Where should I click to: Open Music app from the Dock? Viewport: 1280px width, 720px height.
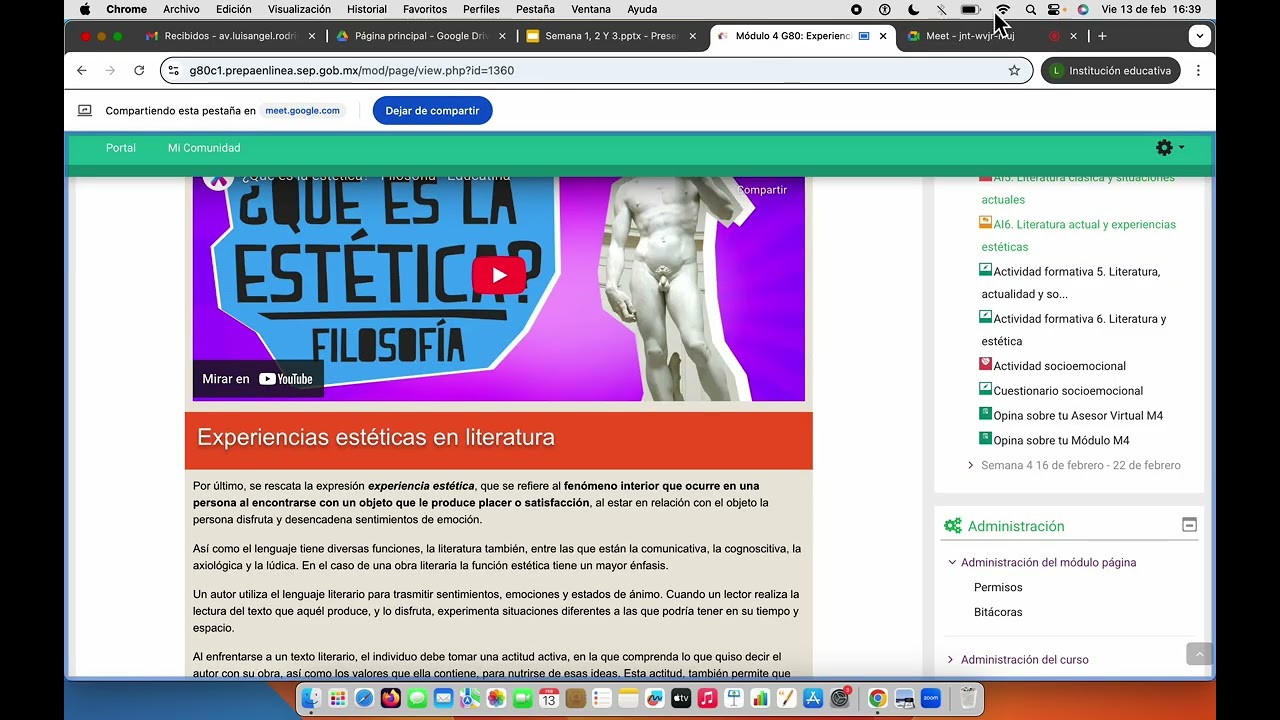[707, 699]
